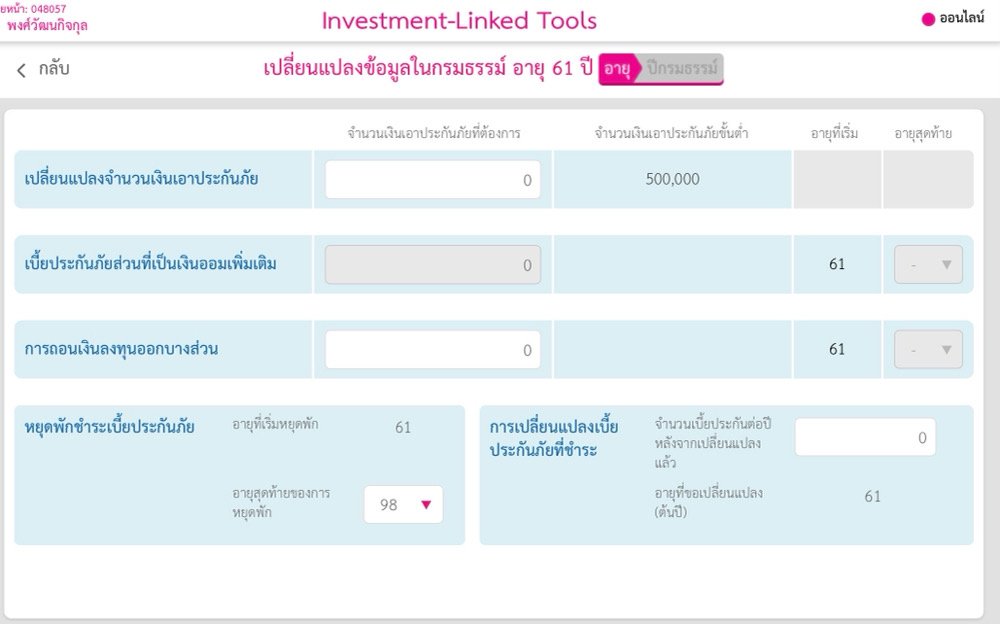Click the premium after change input field
This screenshot has height=624, width=1000.
click(x=864, y=437)
